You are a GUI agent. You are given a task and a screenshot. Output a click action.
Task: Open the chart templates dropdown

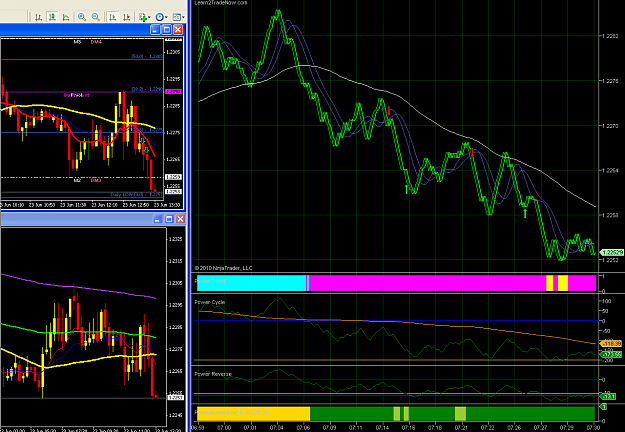tap(178, 17)
